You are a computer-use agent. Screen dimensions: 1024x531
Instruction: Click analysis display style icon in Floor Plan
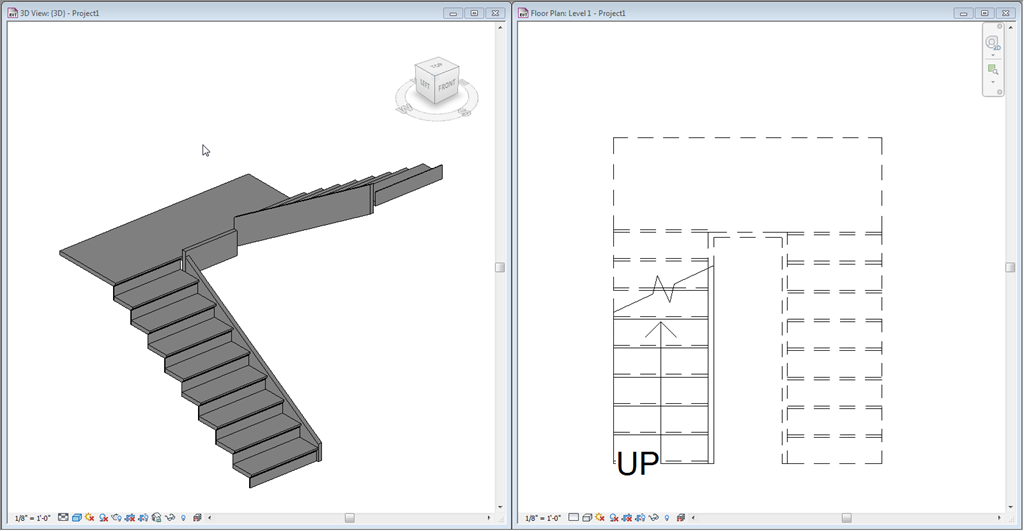pyautogui.click(x=680, y=517)
